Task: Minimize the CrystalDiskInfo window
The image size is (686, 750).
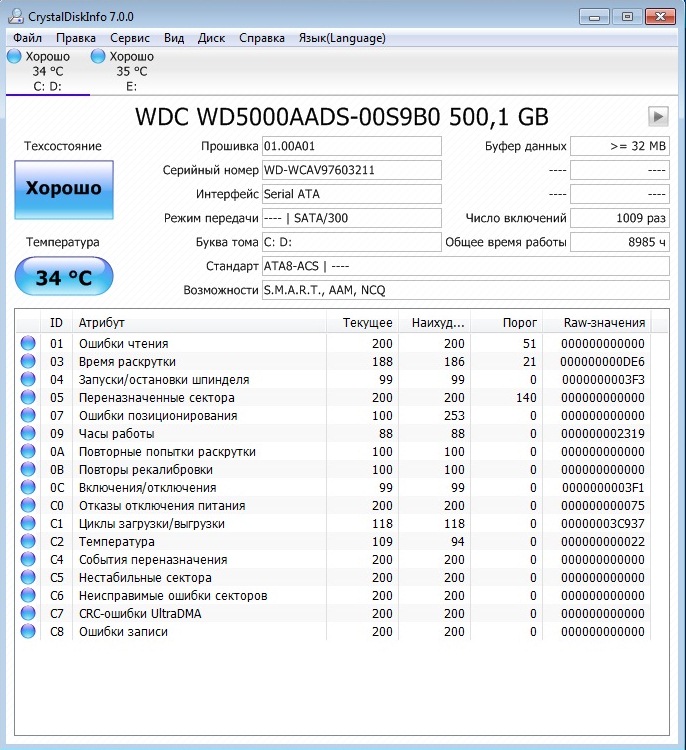Action: 594,17
